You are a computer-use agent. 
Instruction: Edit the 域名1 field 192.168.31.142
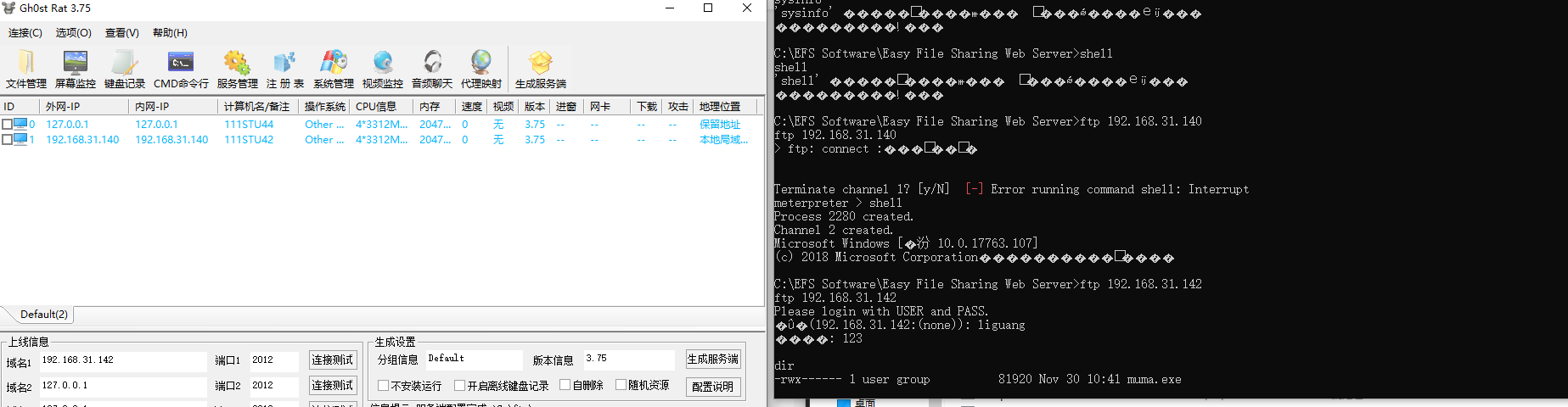coord(123,360)
